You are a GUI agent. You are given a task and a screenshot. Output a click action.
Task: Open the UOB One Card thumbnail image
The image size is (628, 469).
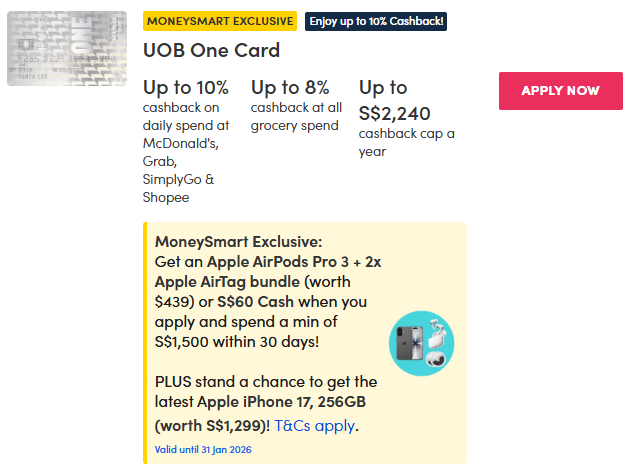coord(67,48)
